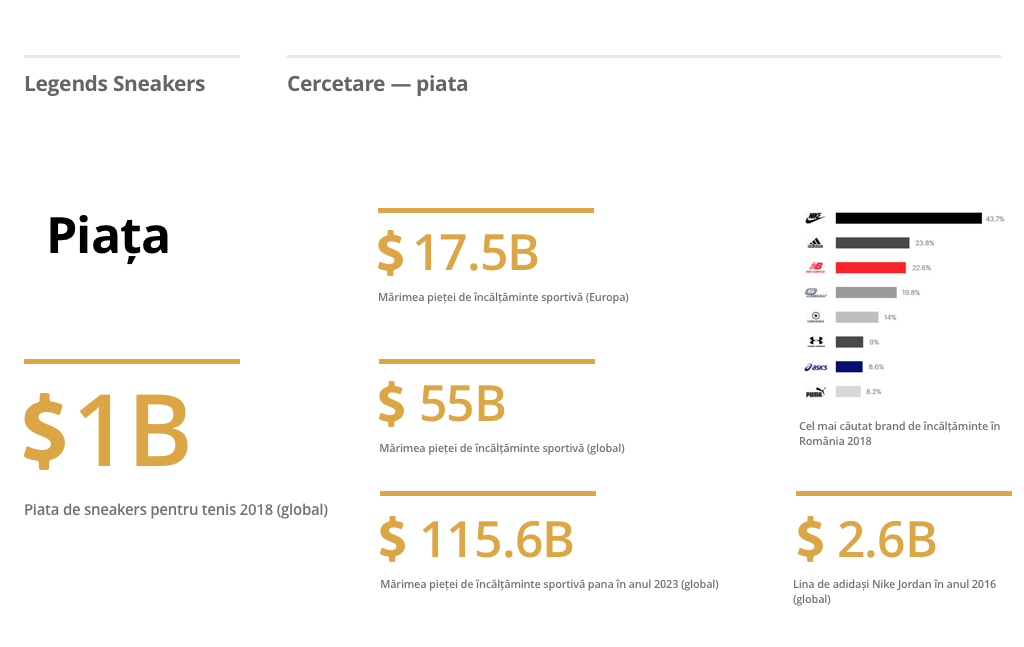
Task: Click the Asics logo
Action: [814, 367]
